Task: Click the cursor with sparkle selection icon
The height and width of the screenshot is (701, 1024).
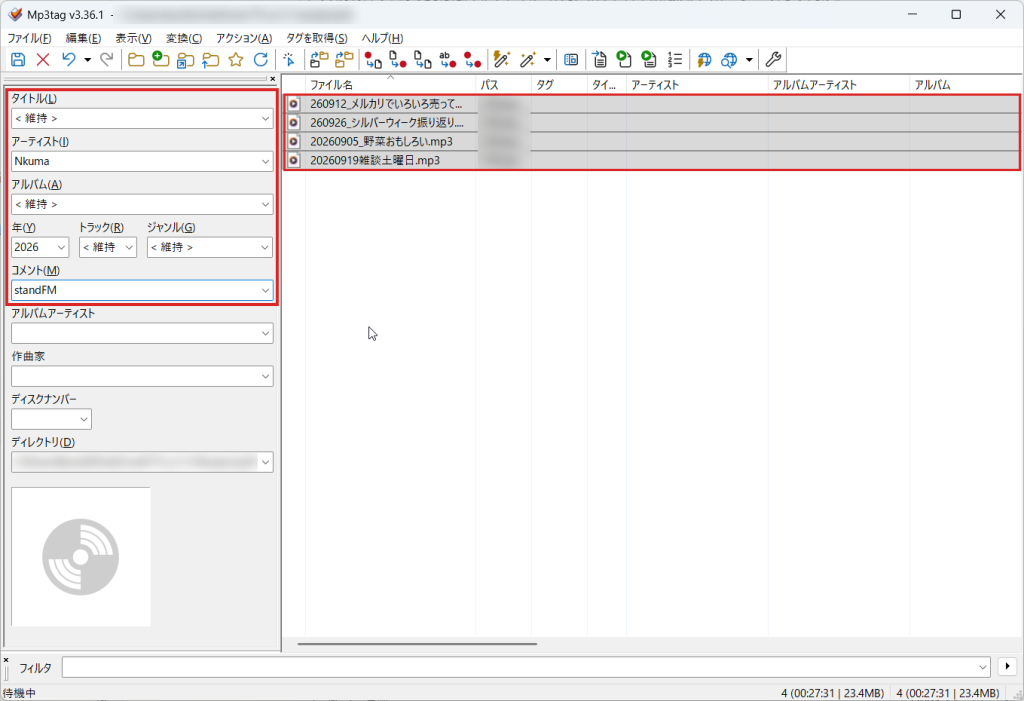Action: (289, 60)
